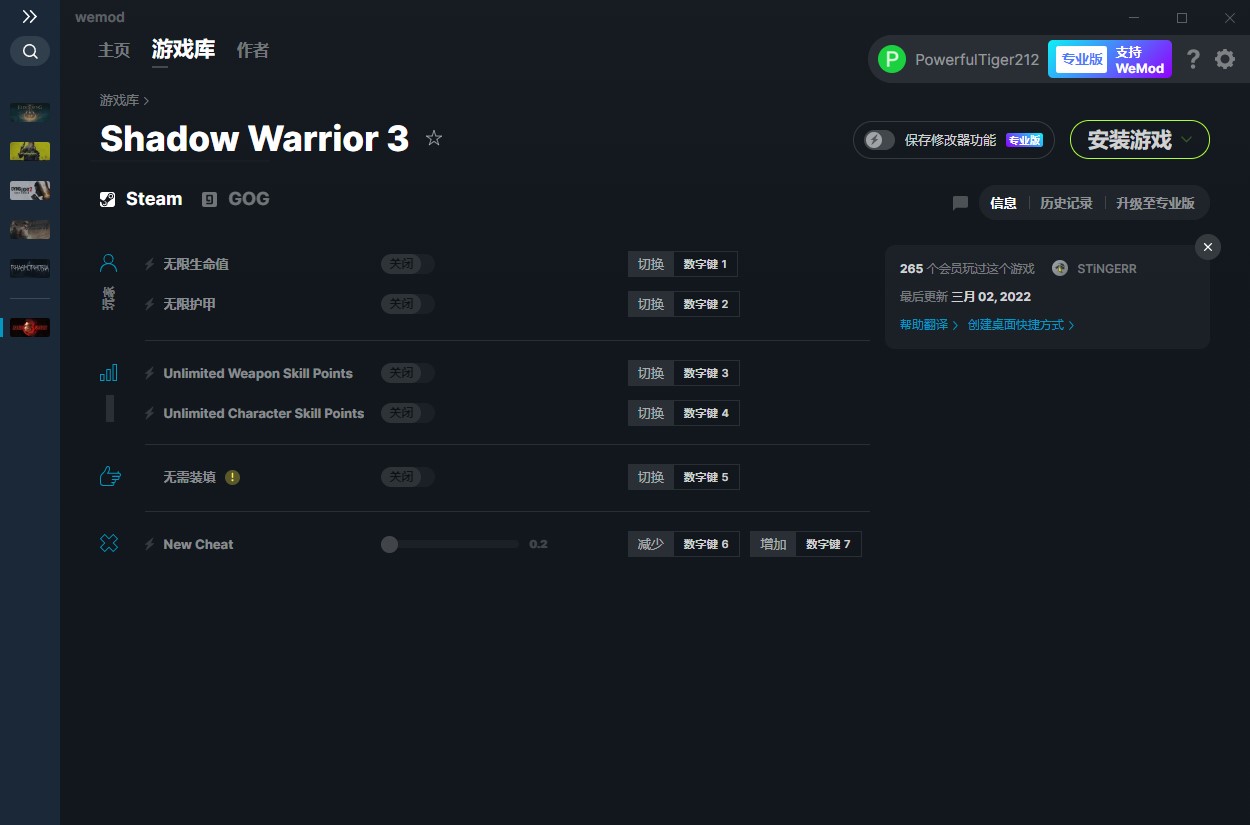The image size is (1250, 825).
Task: Click 减少 button for New Cheat
Action: click(x=651, y=544)
